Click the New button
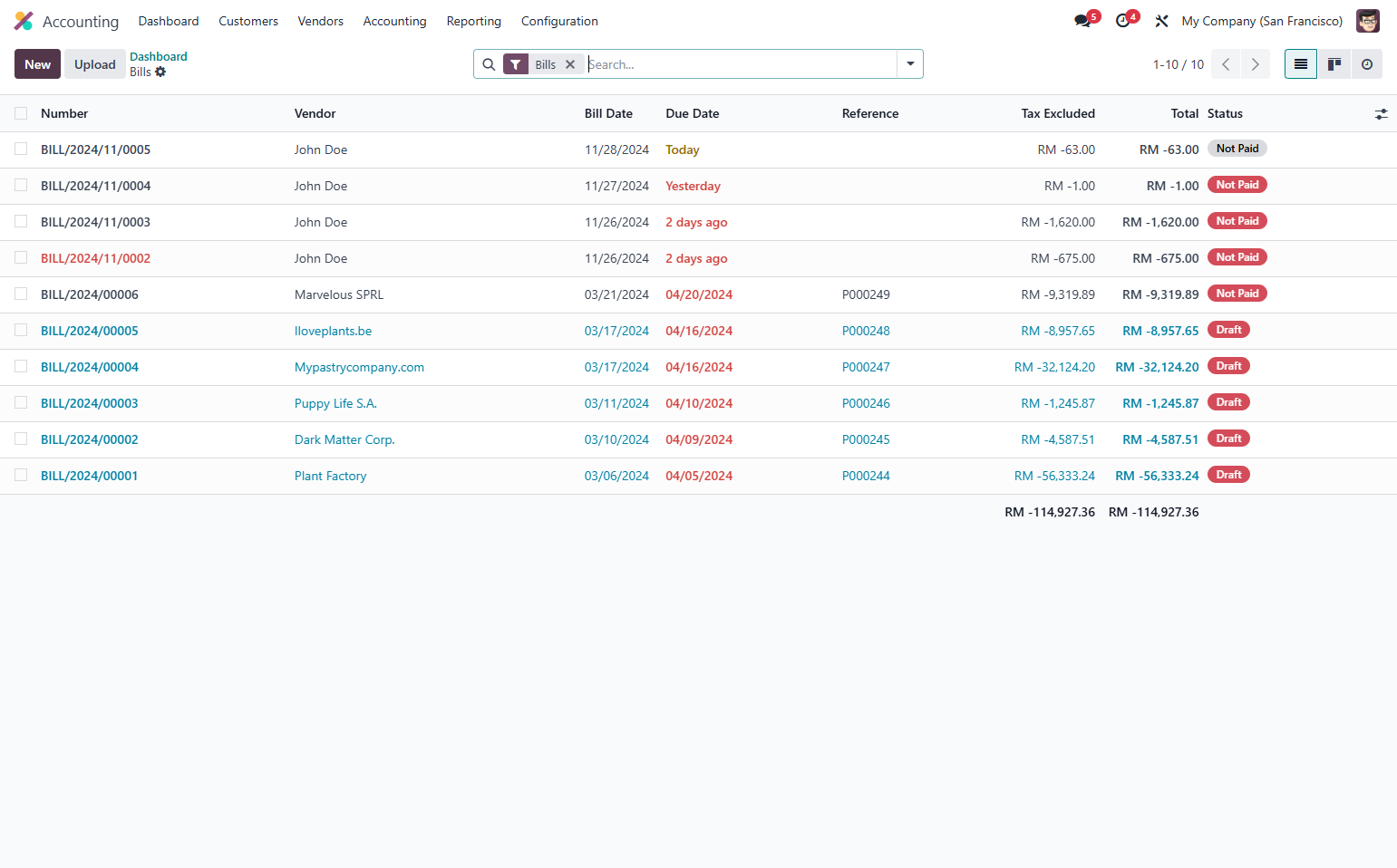This screenshot has width=1397, height=868. [x=37, y=64]
